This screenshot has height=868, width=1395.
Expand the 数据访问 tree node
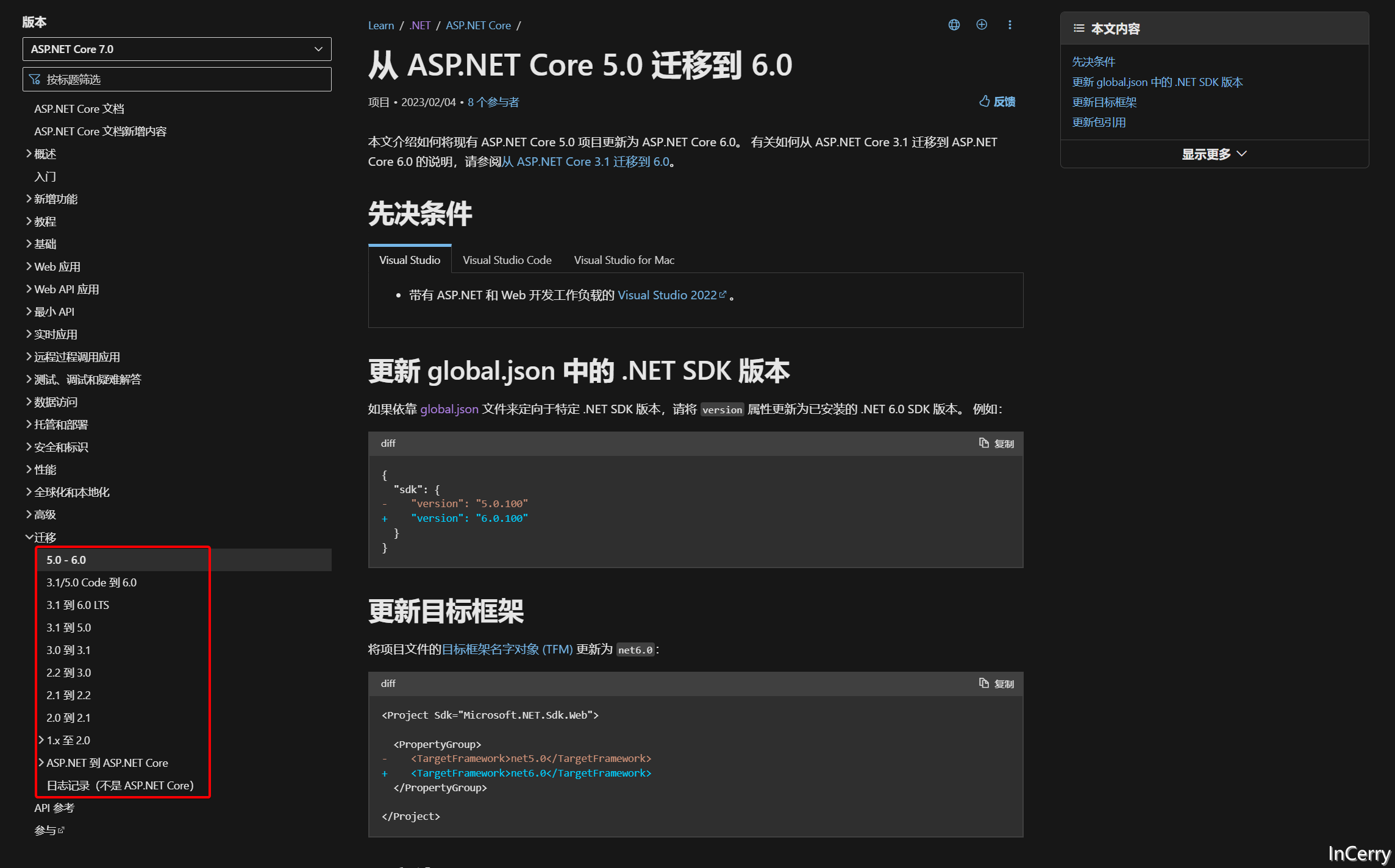29,402
